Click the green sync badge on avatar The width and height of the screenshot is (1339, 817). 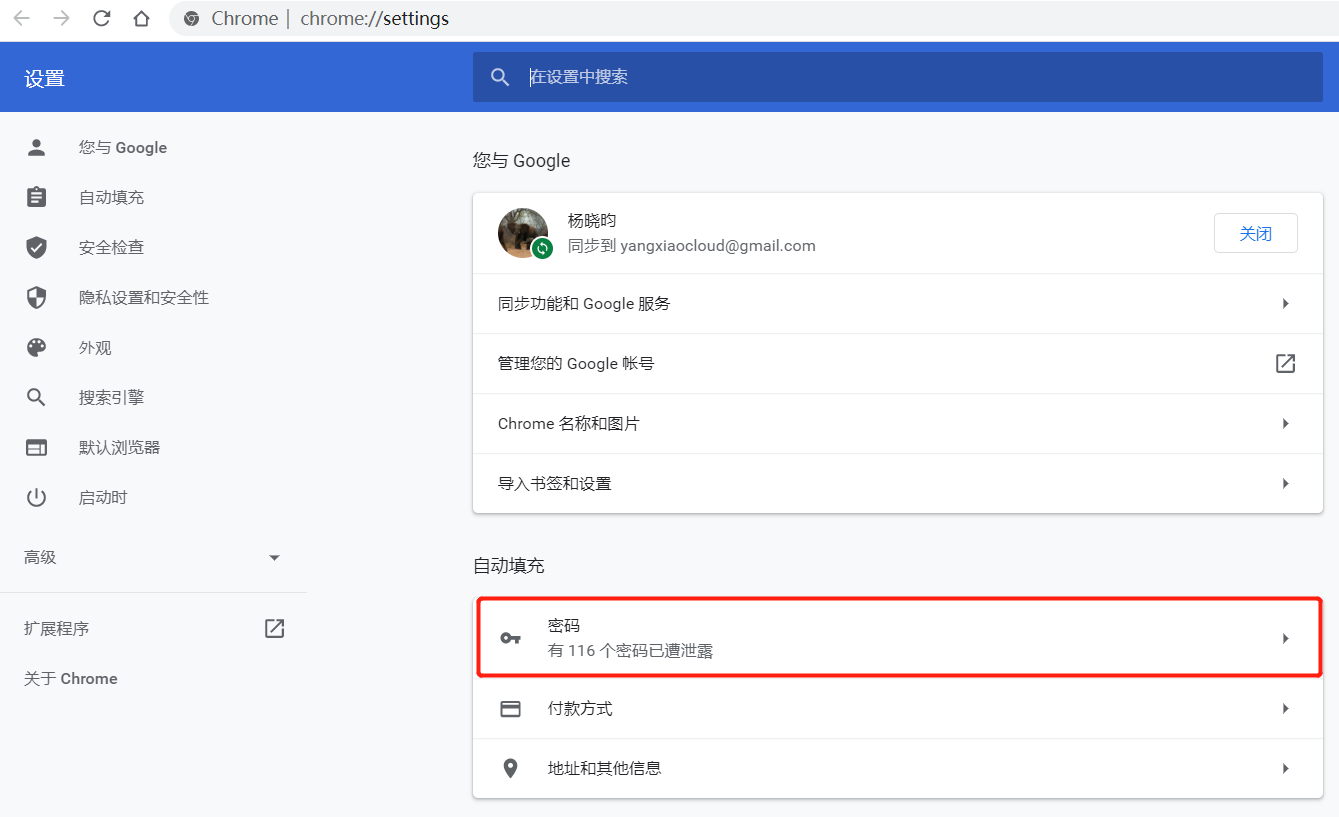[x=542, y=247]
